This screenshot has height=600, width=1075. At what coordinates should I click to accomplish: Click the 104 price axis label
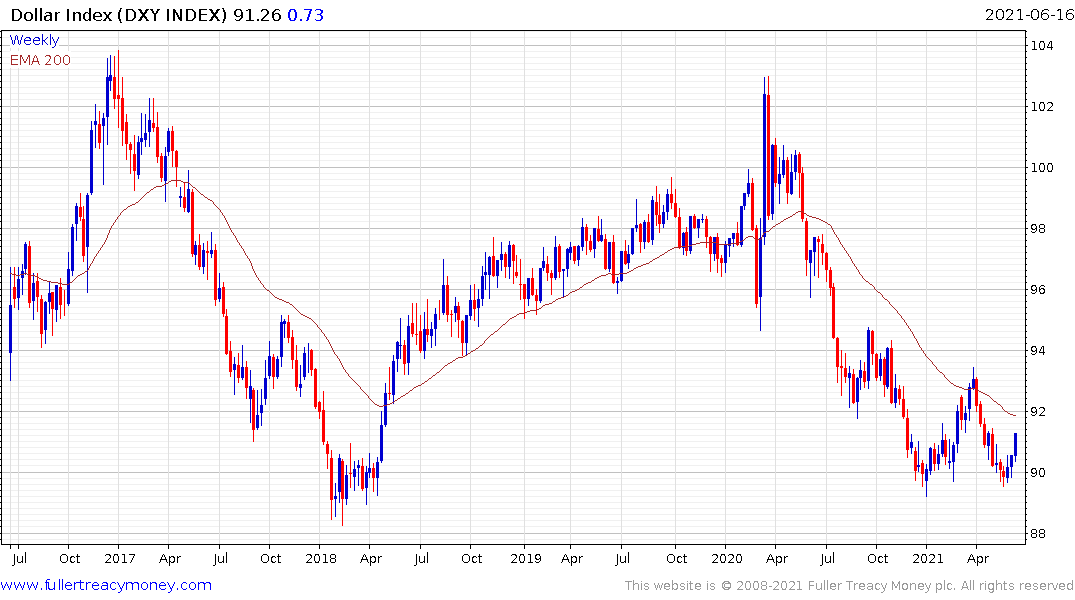point(1042,46)
